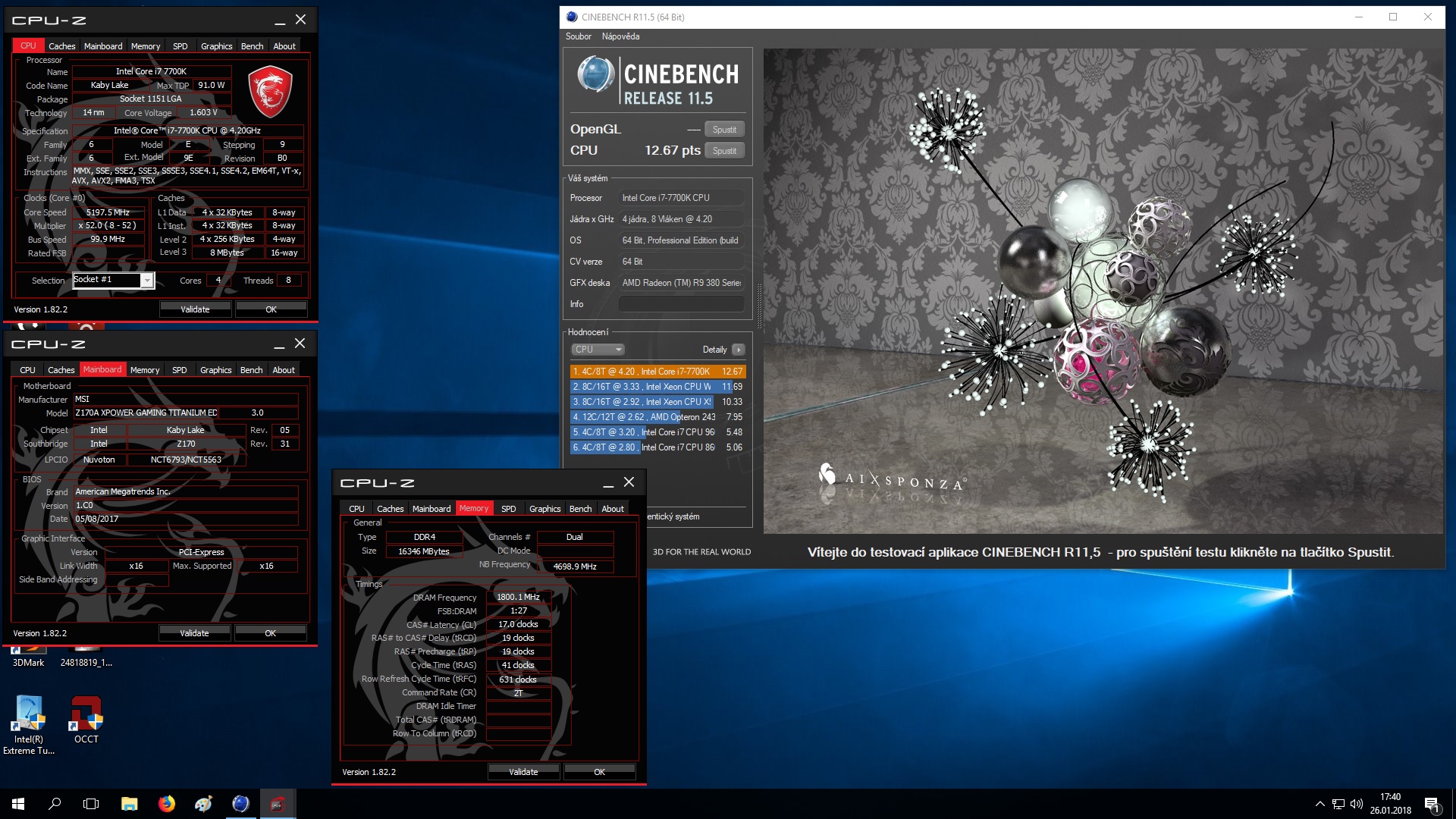Click DRAM Frequency value 1800.1 MHz
This screenshot has height=819, width=1456.
[x=518, y=597]
